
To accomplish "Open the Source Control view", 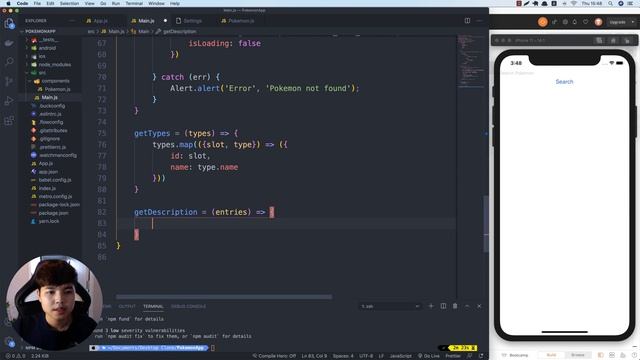I will pos(9,81).
